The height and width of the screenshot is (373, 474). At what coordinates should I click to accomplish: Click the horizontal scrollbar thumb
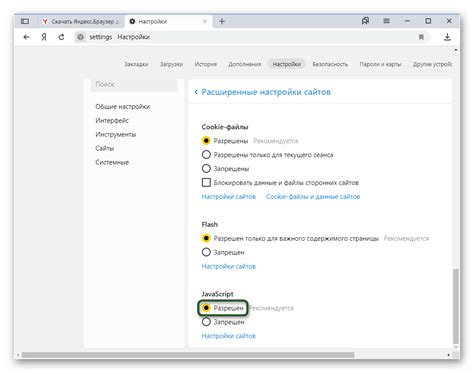(x=188, y=355)
